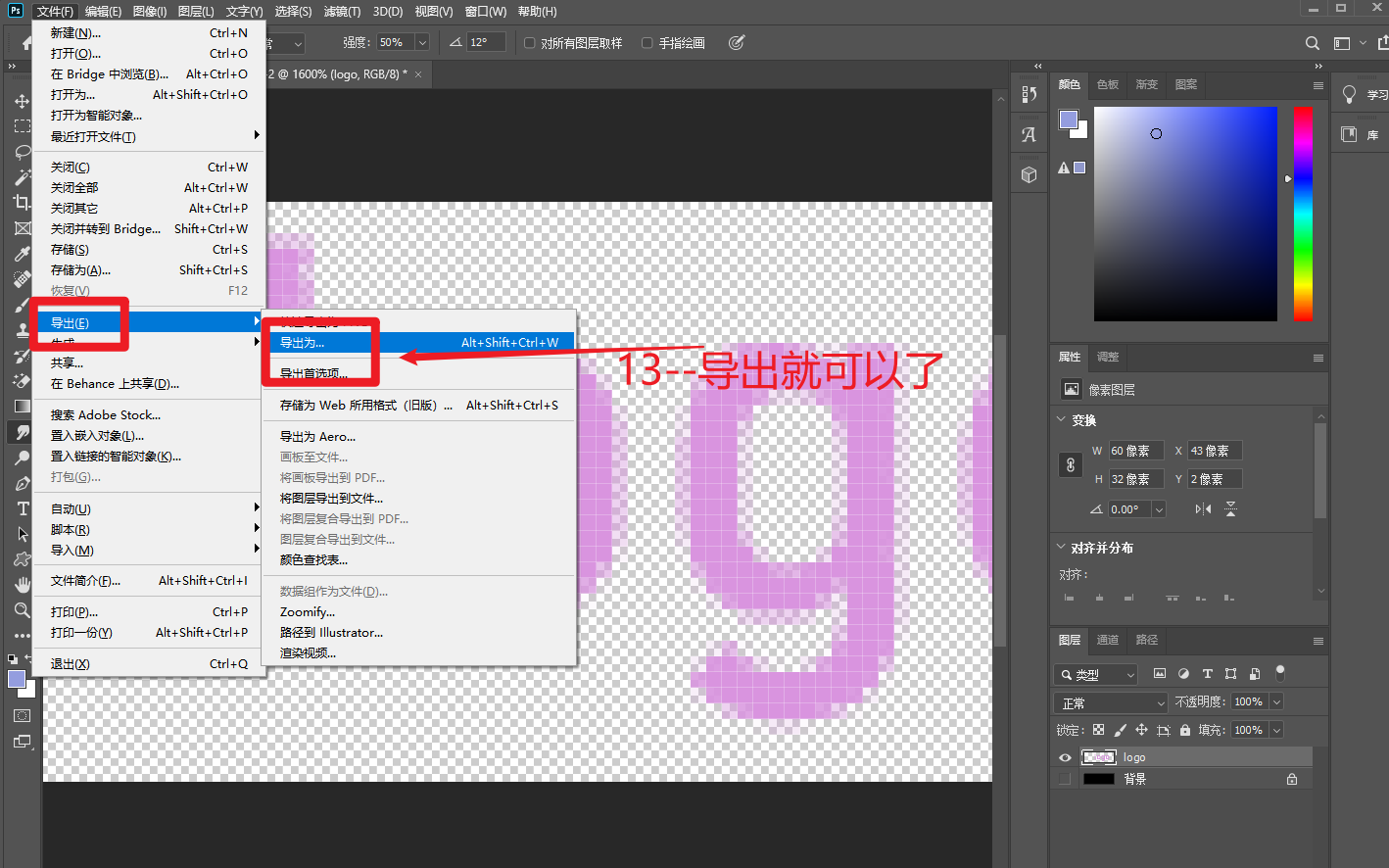This screenshot has width=1389, height=868.
Task: Open the 不透明度 100% dropdown arrow
Action: [x=1276, y=701]
